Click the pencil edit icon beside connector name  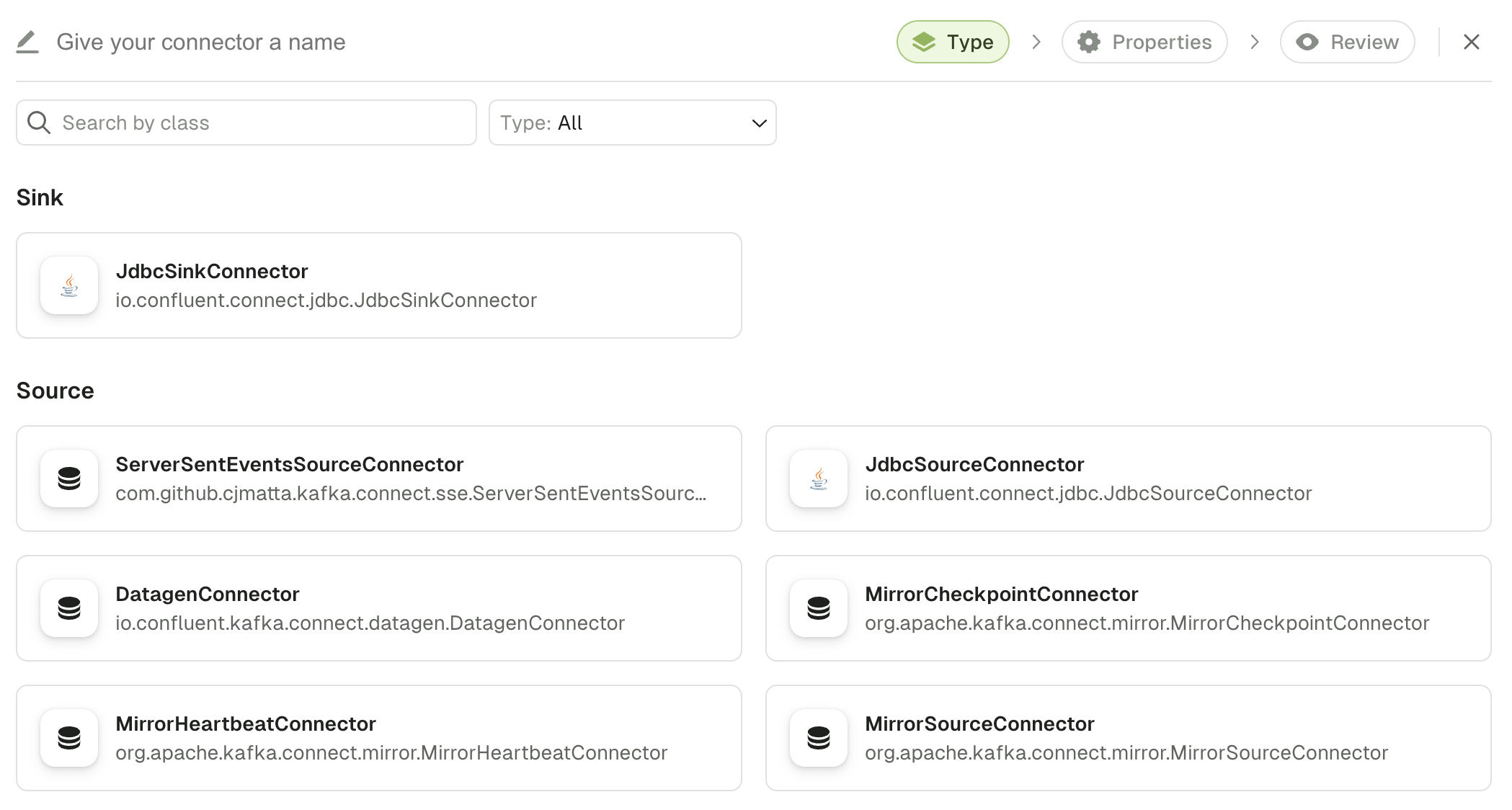pos(27,42)
